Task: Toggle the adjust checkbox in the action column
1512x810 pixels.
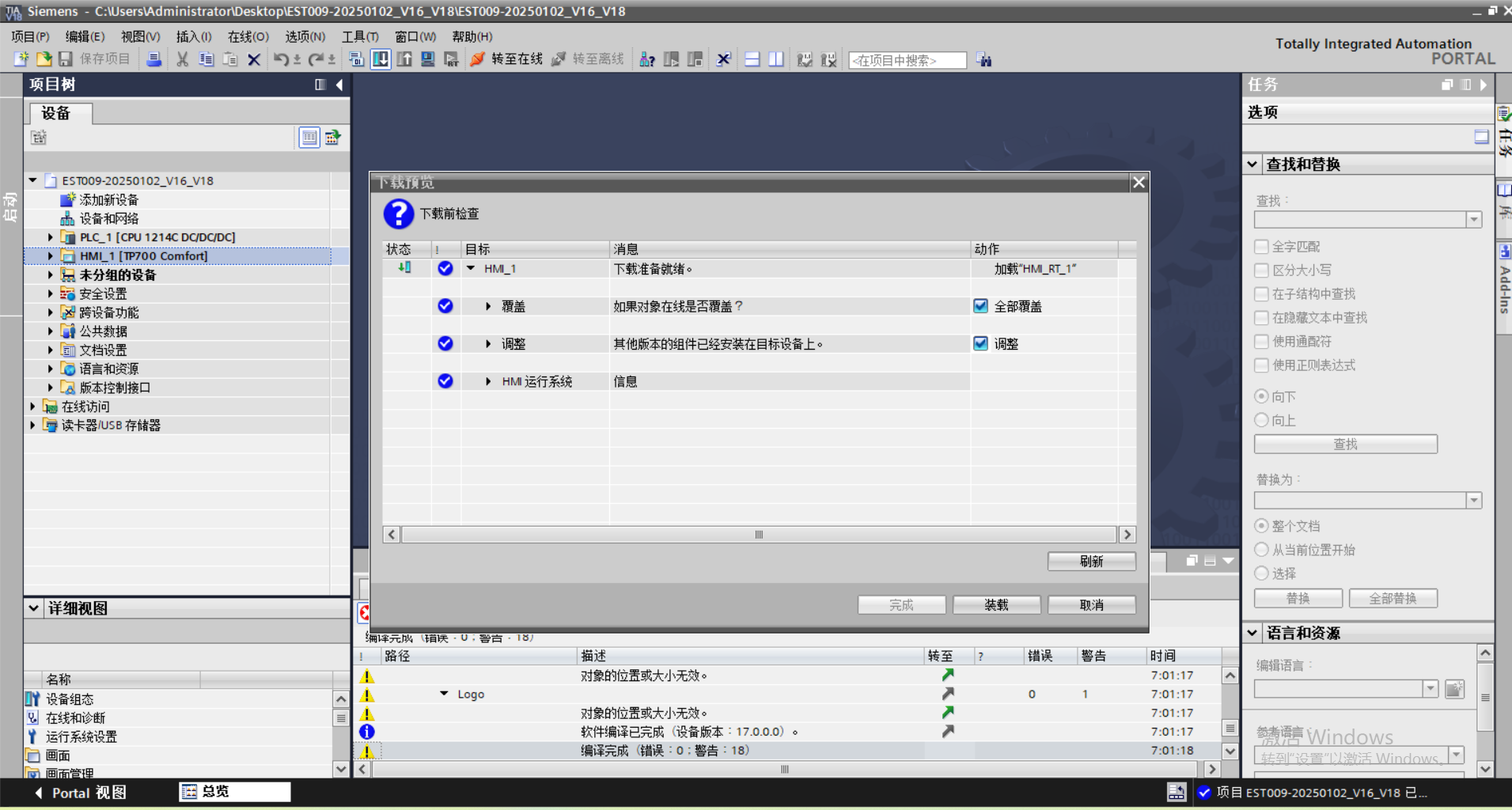Action: pos(980,343)
